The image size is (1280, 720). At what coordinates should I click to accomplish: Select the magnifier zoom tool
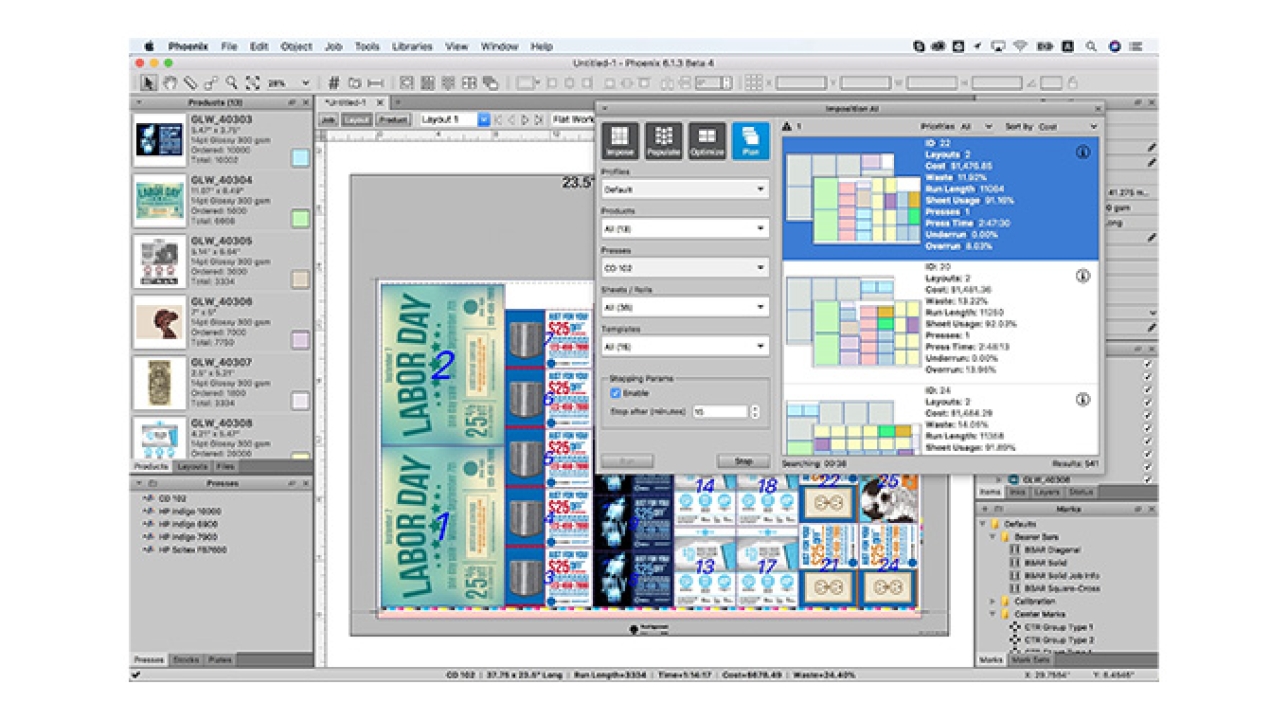pos(232,83)
